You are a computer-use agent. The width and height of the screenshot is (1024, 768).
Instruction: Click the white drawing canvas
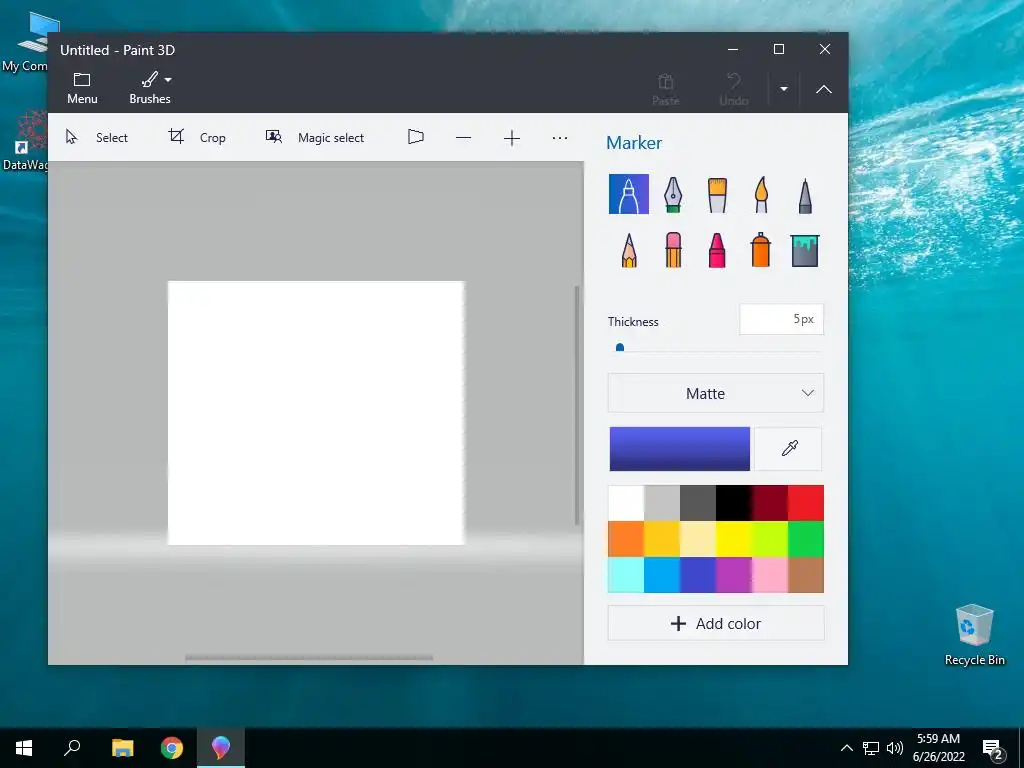316,413
